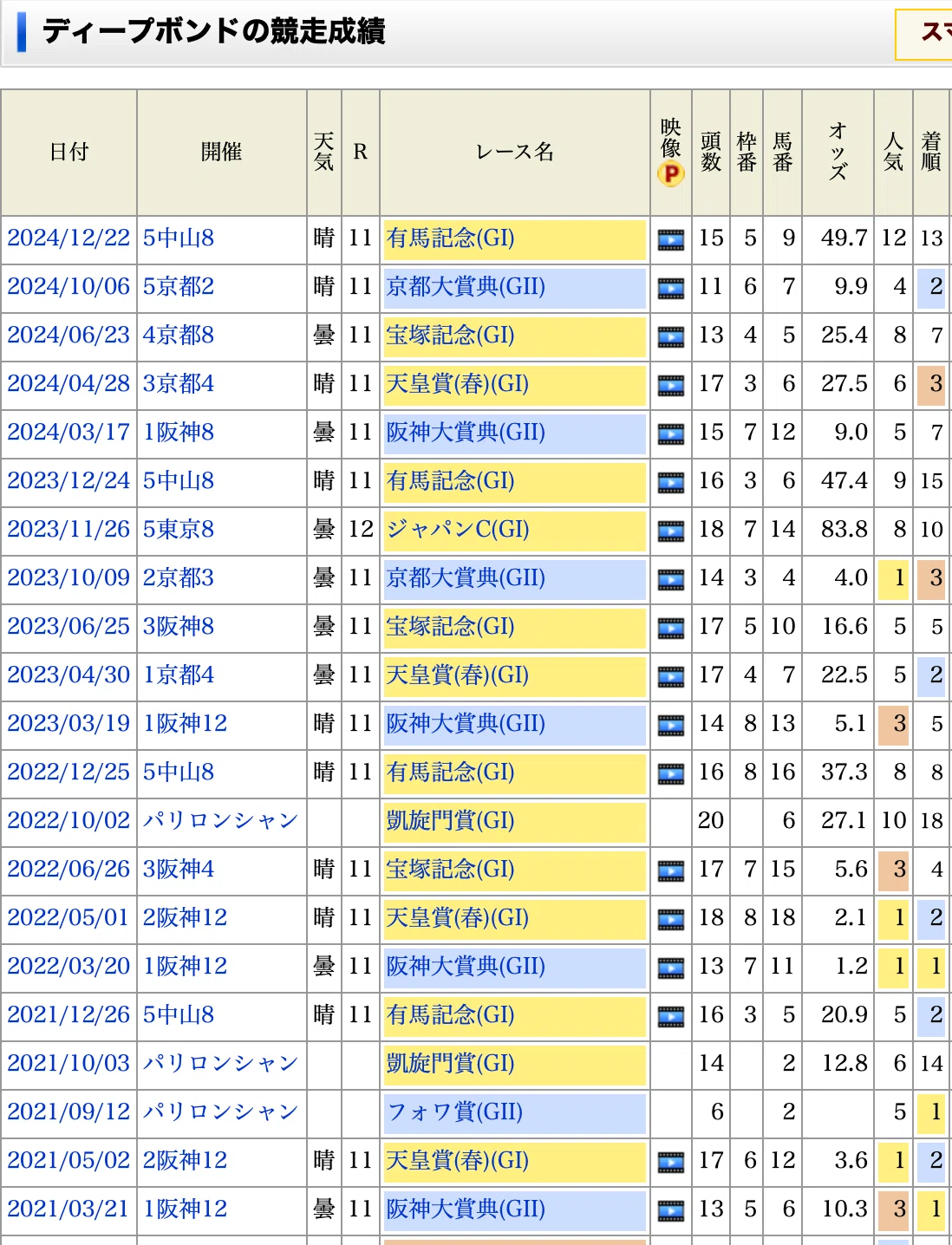Viewport: 952px width, 1245px height.
Task: Click the レース名 column header
Action: (515, 153)
